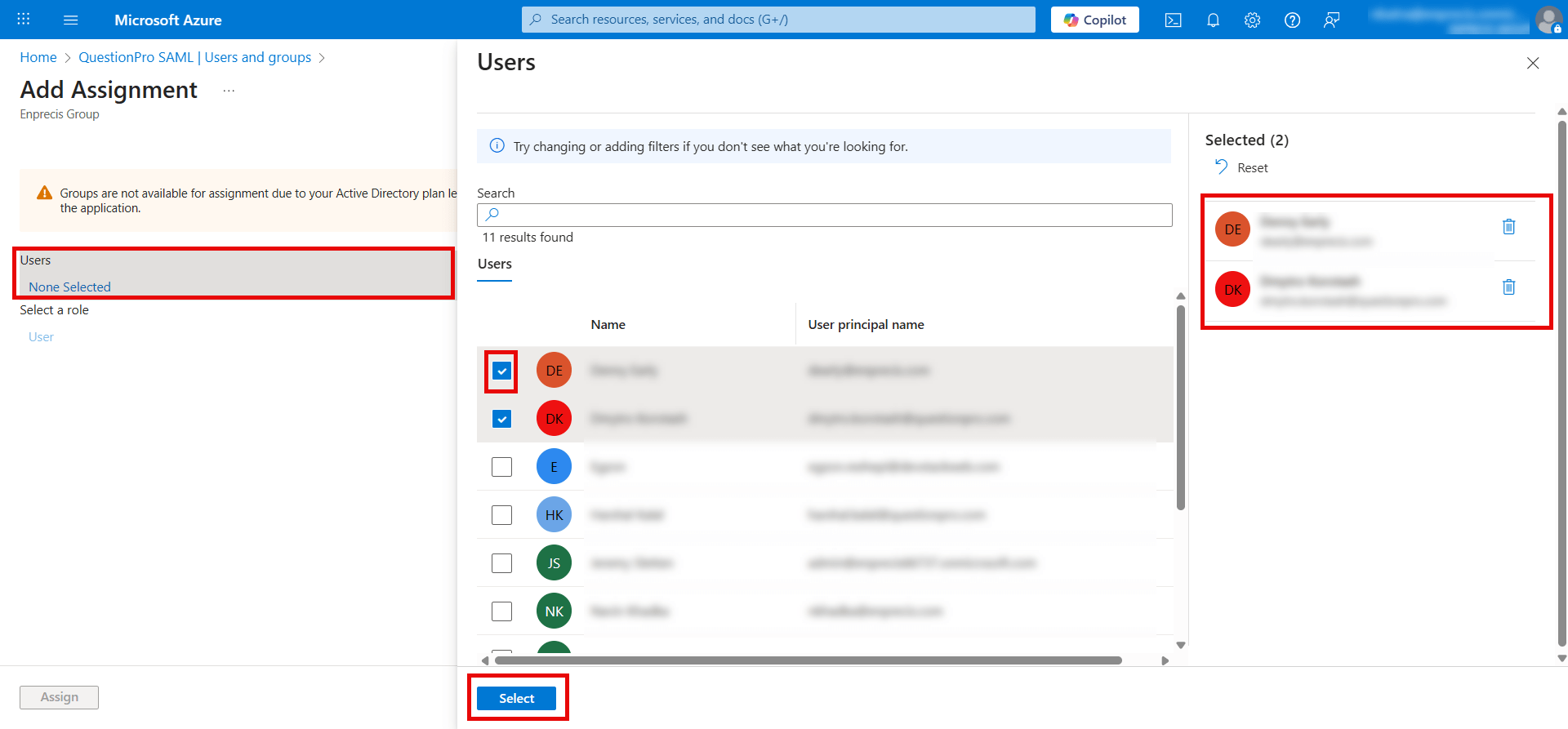This screenshot has height=729, width=1568.
Task: Remove the DE user with trash icon
Action: coord(1508,227)
